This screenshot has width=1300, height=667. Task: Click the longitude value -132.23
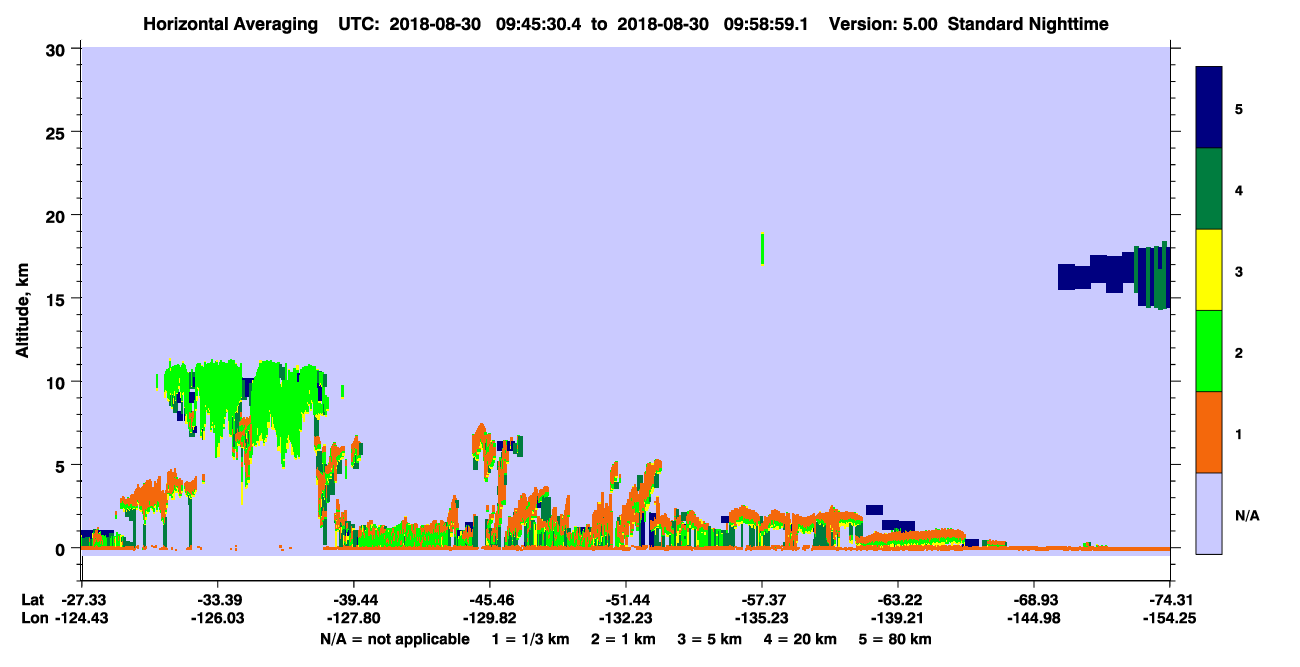click(x=625, y=618)
